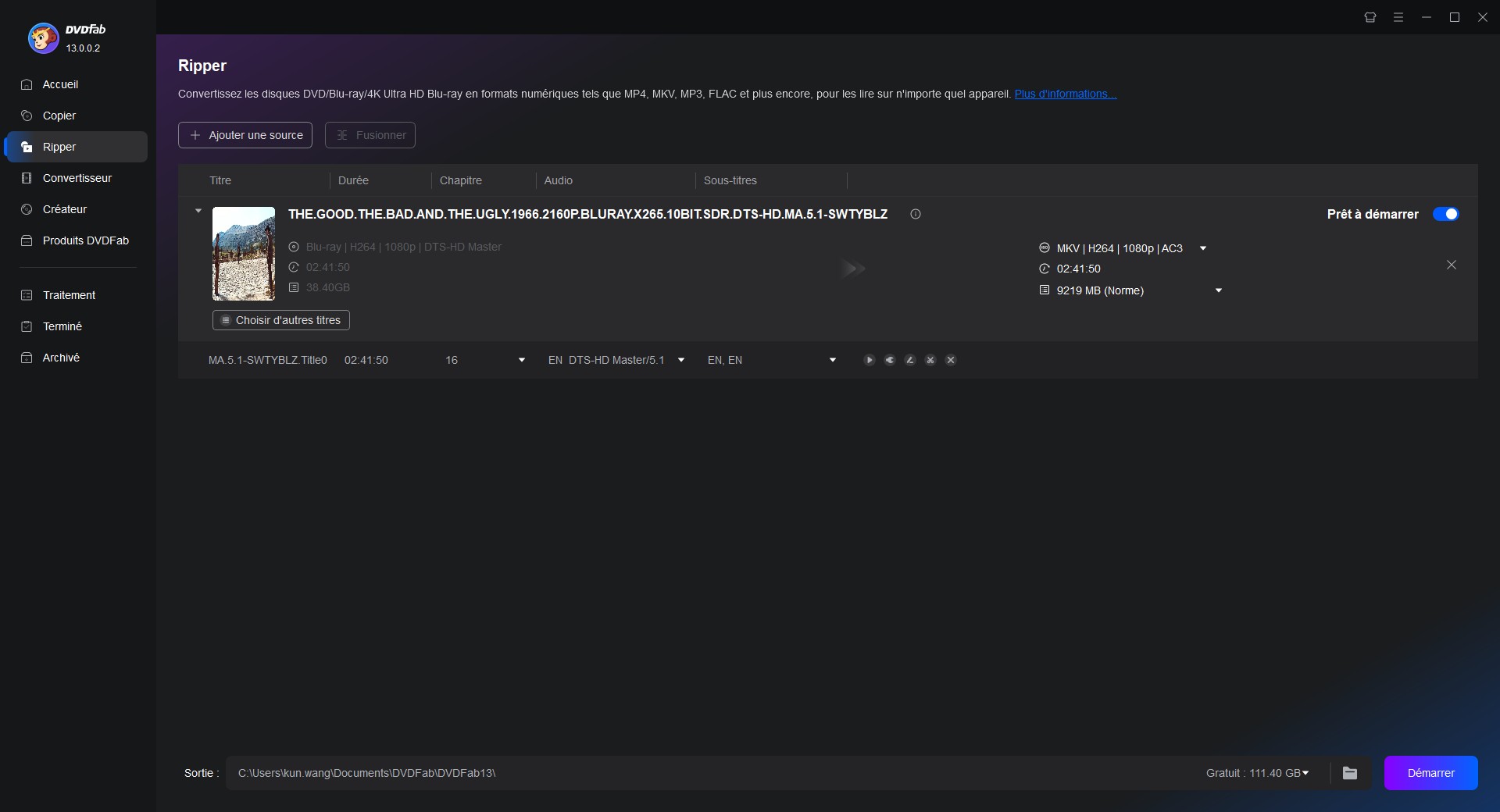The height and width of the screenshot is (812, 1500).
Task: Remove the Good Bad Ugly task
Action: point(1452,265)
